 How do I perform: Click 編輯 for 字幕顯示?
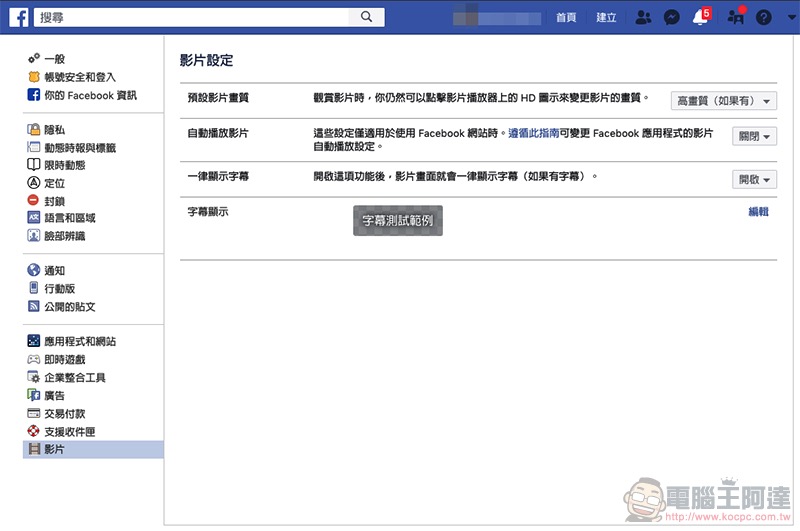[x=758, y=211]
